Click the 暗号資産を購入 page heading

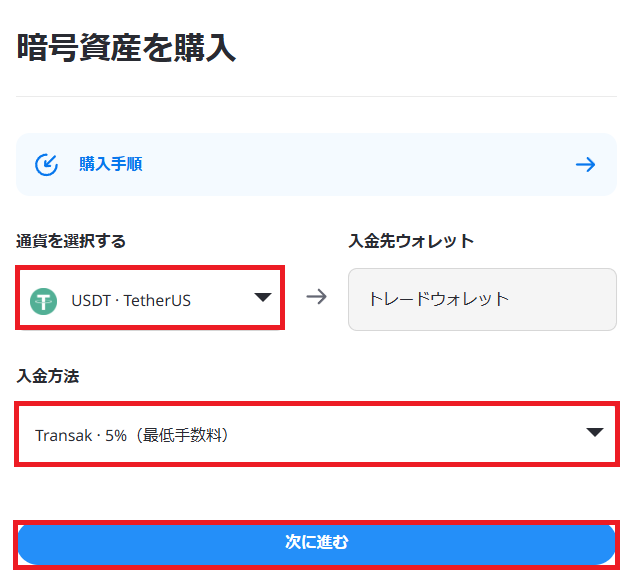click(x=126, y=48)
